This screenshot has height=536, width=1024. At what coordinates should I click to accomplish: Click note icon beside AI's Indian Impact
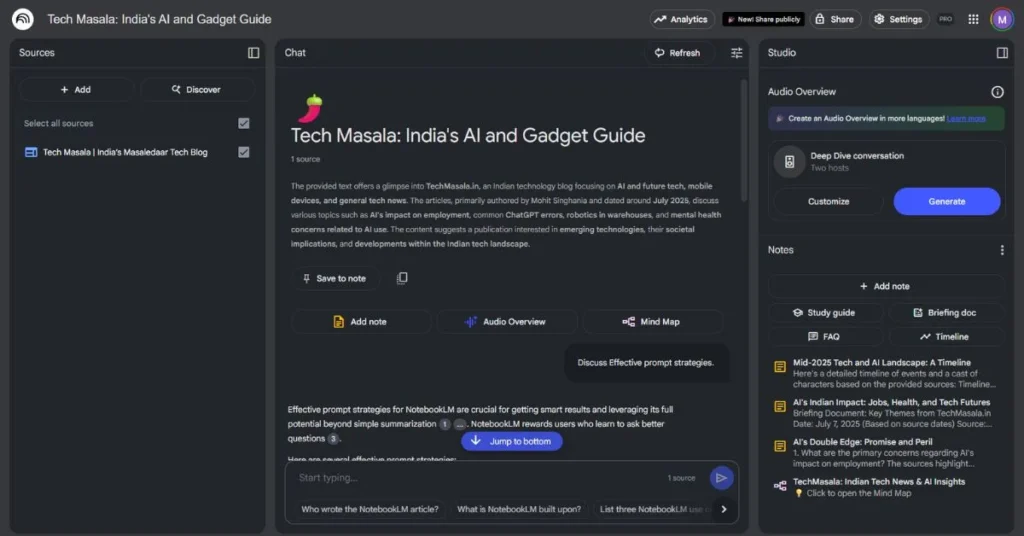pyautogui.click(x=780, y=406)
